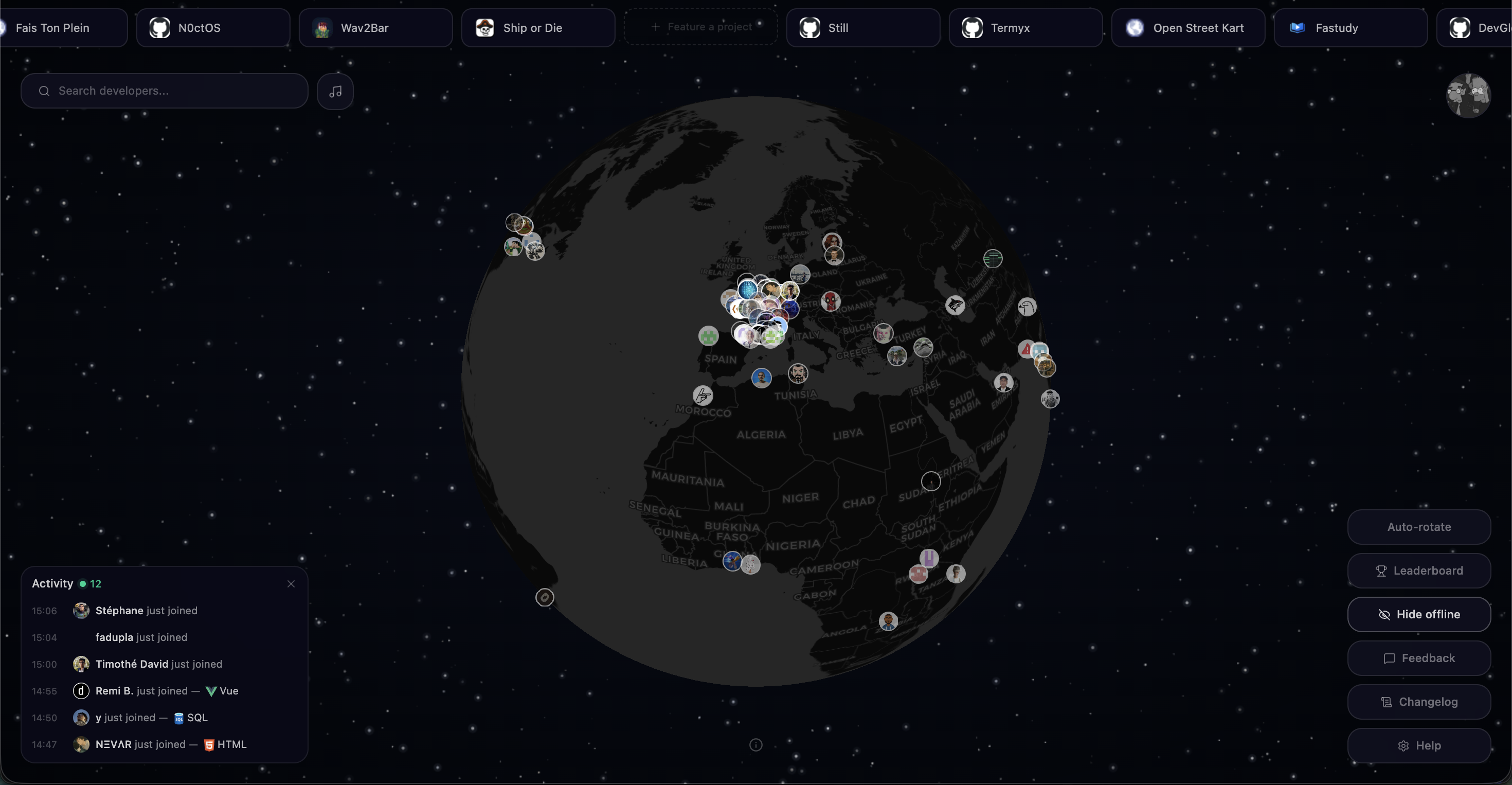Select the bearded avatar marker near Tunisia

click(x=798, y=373)
